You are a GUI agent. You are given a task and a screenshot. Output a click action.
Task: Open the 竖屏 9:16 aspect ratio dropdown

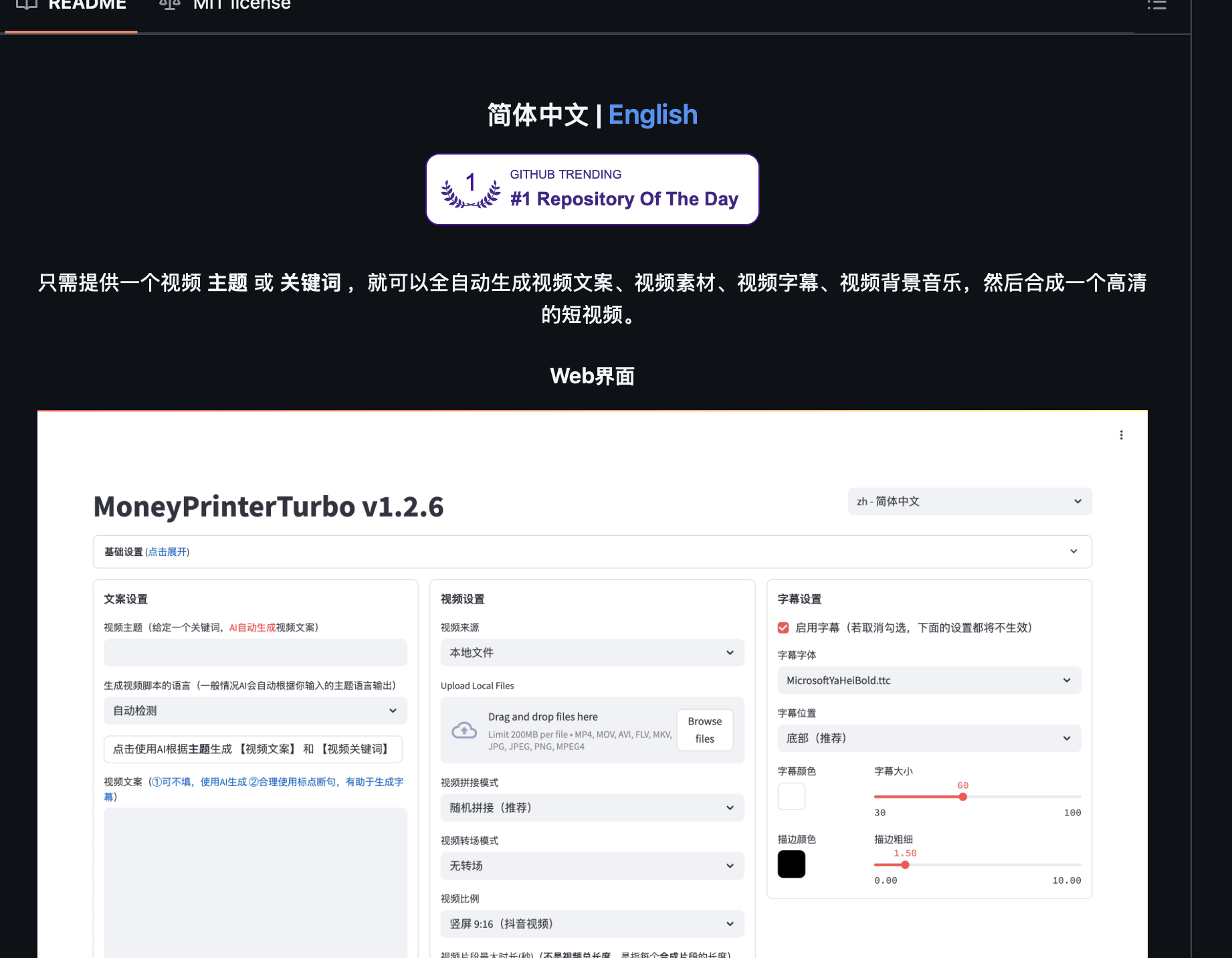[x=591, y=924]
